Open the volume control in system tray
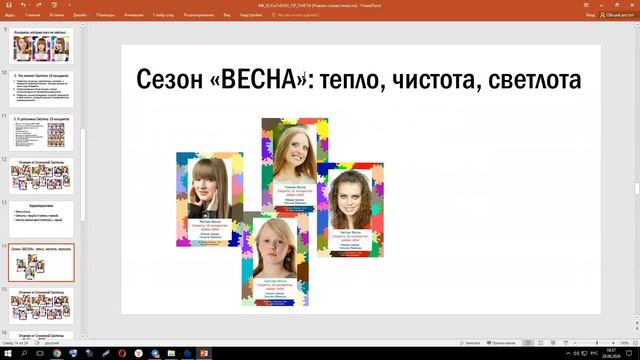640x360 pixels. point(576,353)
